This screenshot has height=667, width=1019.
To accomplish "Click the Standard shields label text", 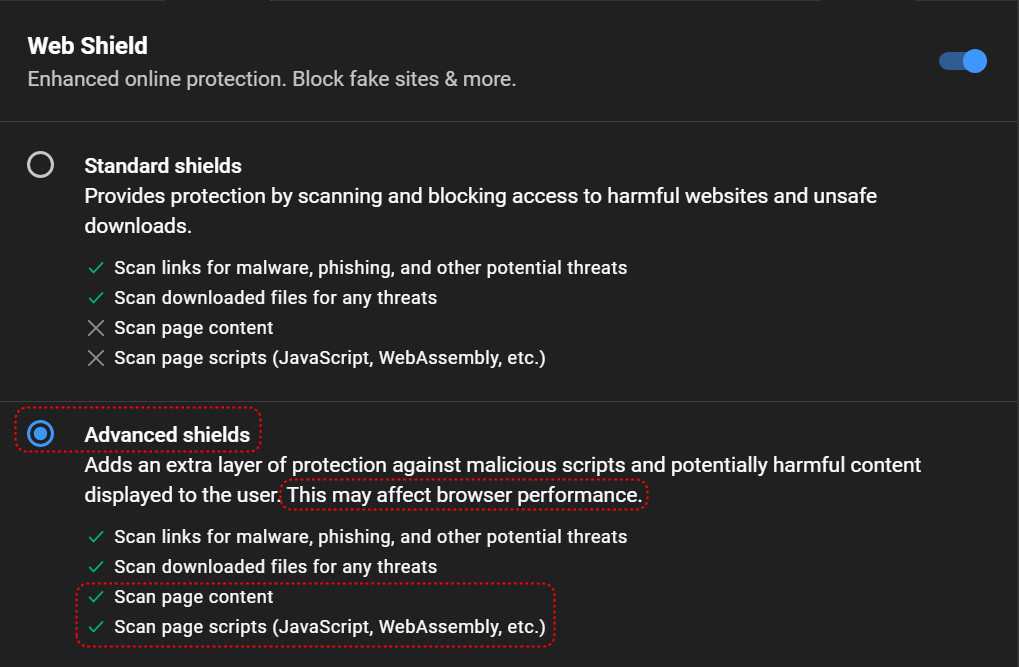I will point(163,166).
